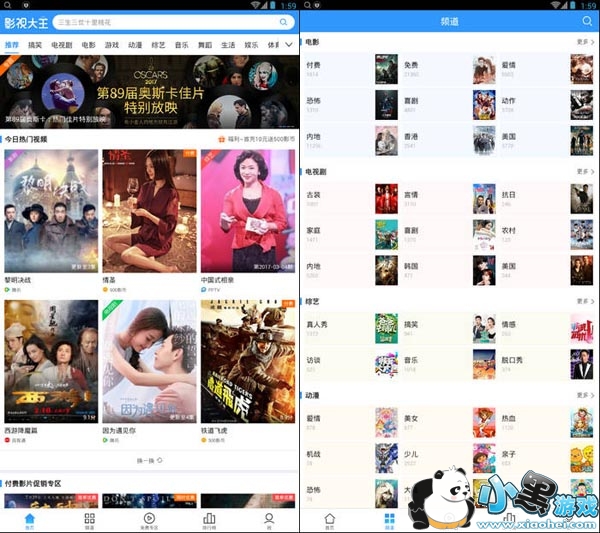This screenshot has width=600, height=533.
Task: Open the 热血 anime category
Action: pyautogui.click(x=548, y=423)
